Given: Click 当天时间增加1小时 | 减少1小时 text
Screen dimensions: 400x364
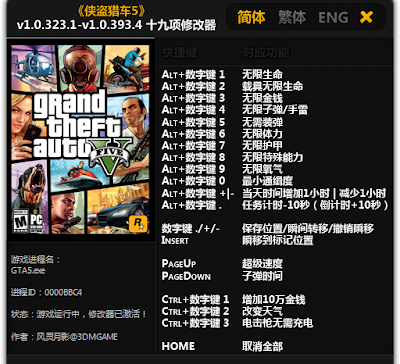Looking at the screenshot, I should click(314, 193).
